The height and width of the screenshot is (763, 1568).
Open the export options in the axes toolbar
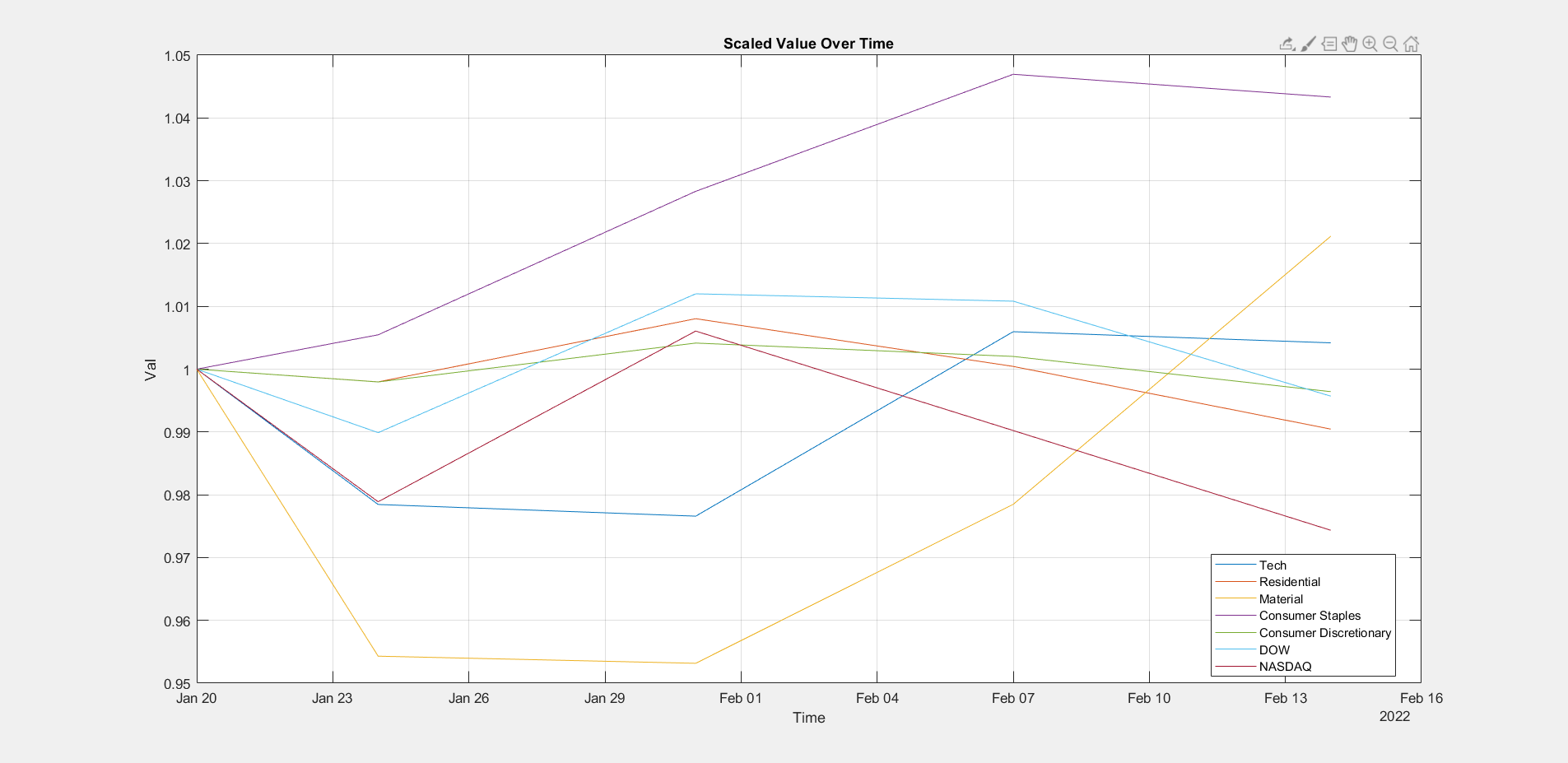click(1287, 44)
